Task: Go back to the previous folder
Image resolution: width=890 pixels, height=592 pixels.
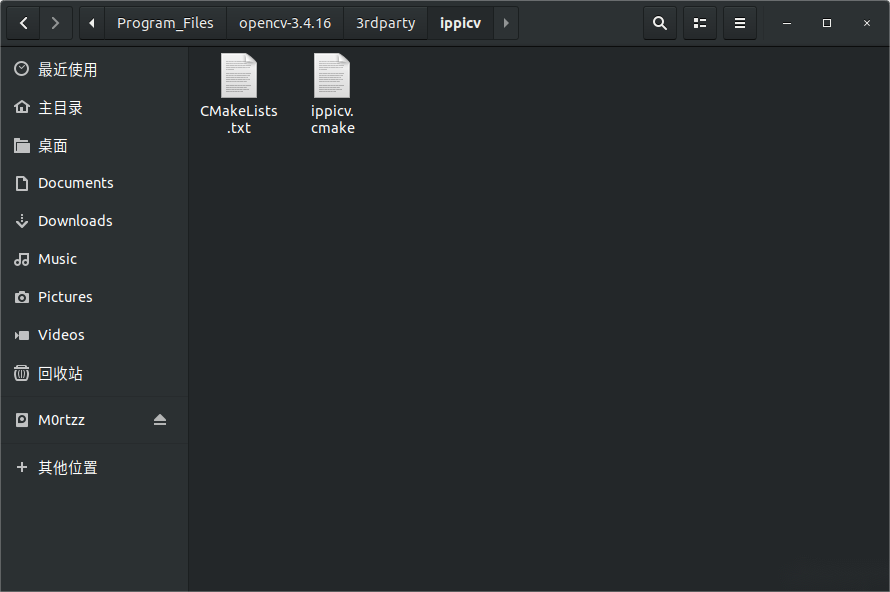Action: coord(23,23)
